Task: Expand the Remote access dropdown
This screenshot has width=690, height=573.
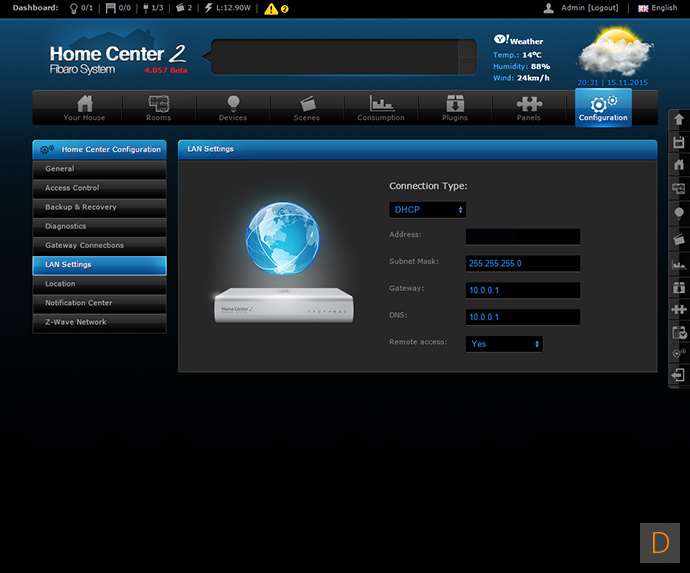Action: click(505, 343)
